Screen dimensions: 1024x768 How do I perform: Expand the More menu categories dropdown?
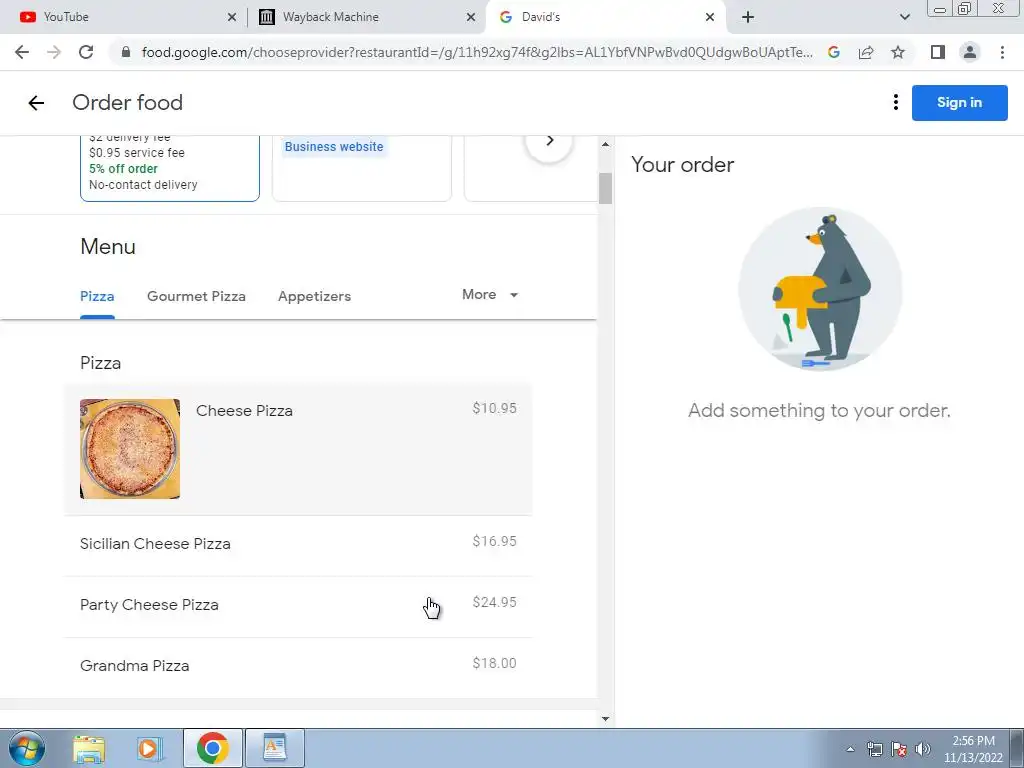pyautogui.click(x=490, y=295)
